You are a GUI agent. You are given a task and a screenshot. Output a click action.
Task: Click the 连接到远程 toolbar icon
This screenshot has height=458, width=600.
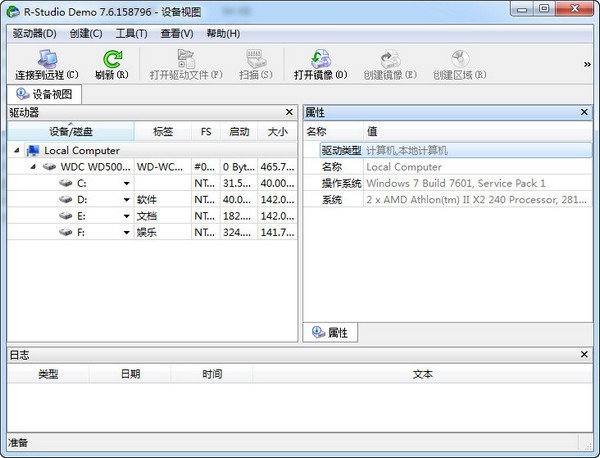coord(46,59)
